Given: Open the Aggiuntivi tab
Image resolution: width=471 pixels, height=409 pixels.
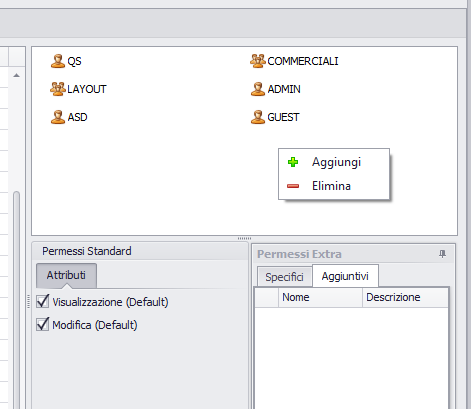Looking at the screenshot, I should tap(345, 276).
